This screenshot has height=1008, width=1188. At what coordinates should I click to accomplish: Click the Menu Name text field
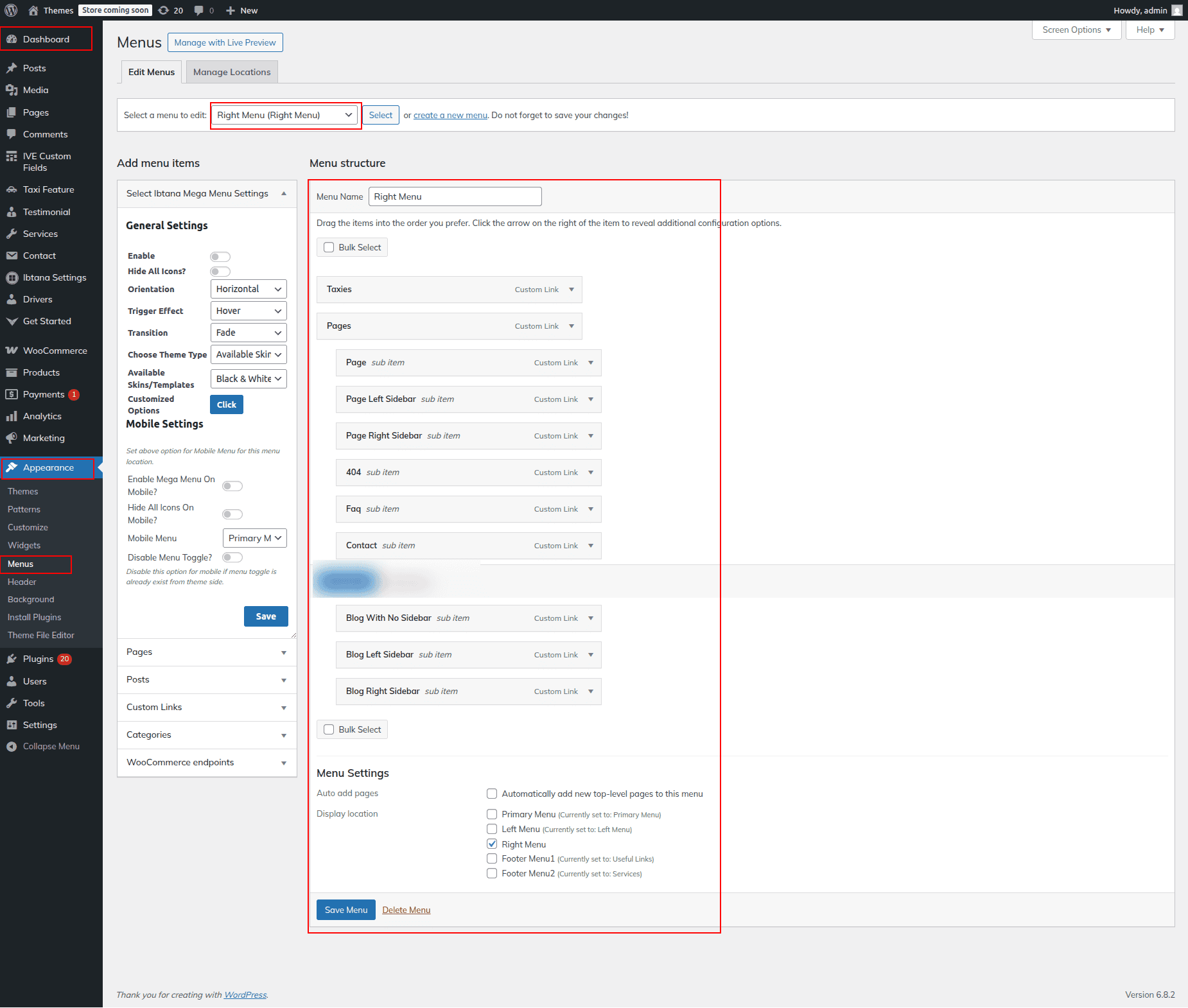(455, 196)
